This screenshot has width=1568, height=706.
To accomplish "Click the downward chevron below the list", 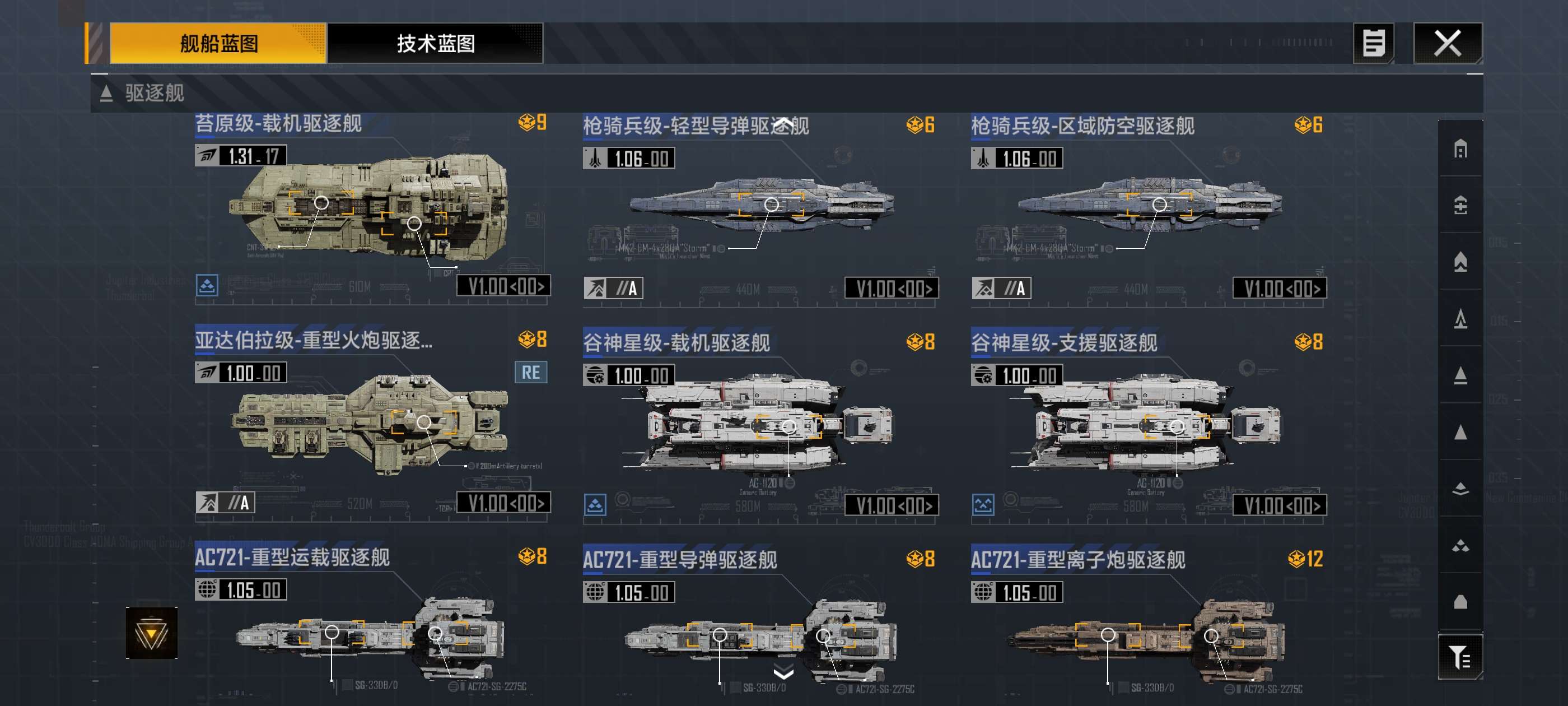I will tap(783, 672).
